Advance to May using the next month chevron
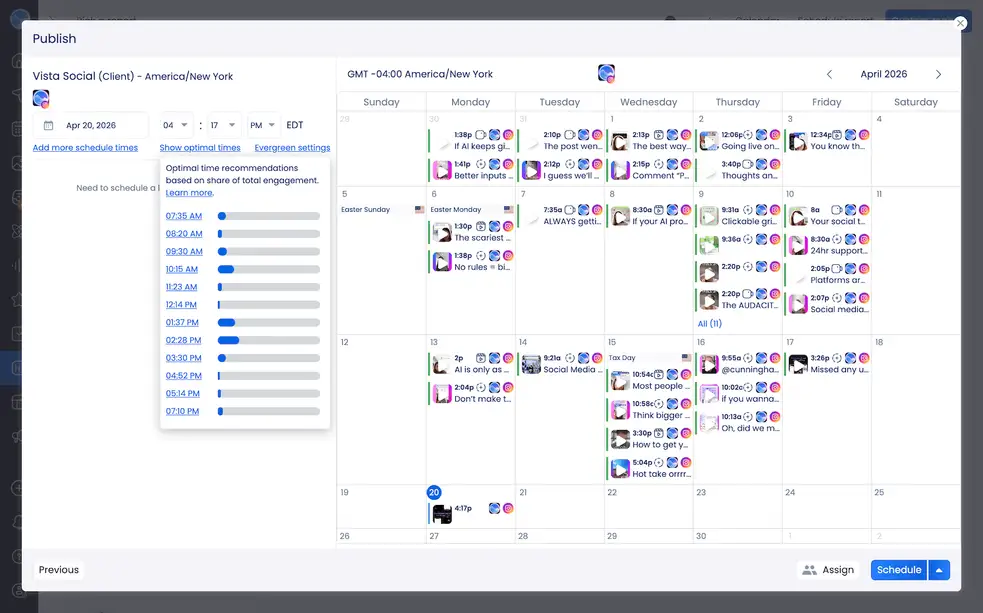The image size is (983, 613). [938, 73]
